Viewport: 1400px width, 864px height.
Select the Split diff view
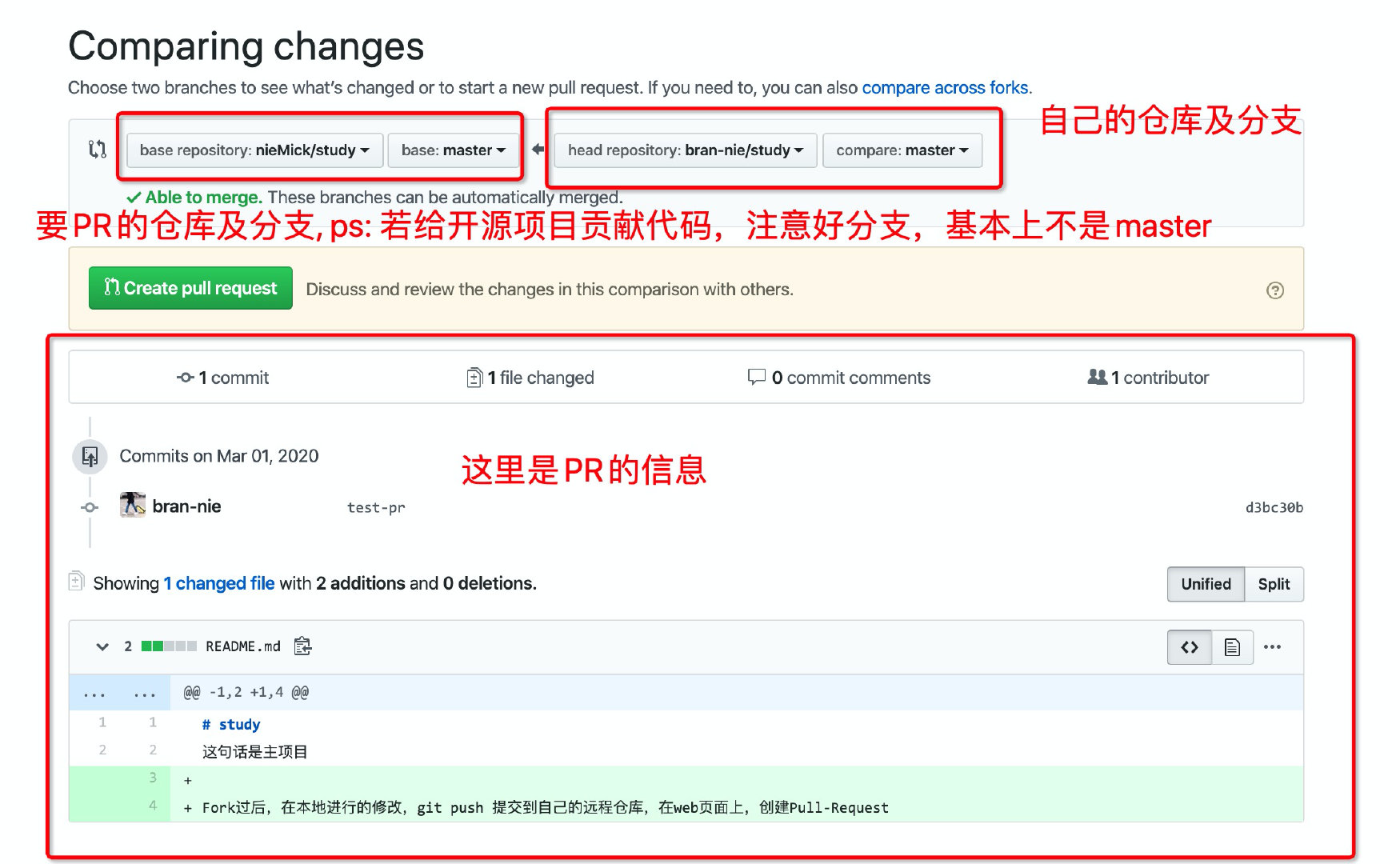point(1274,584)
